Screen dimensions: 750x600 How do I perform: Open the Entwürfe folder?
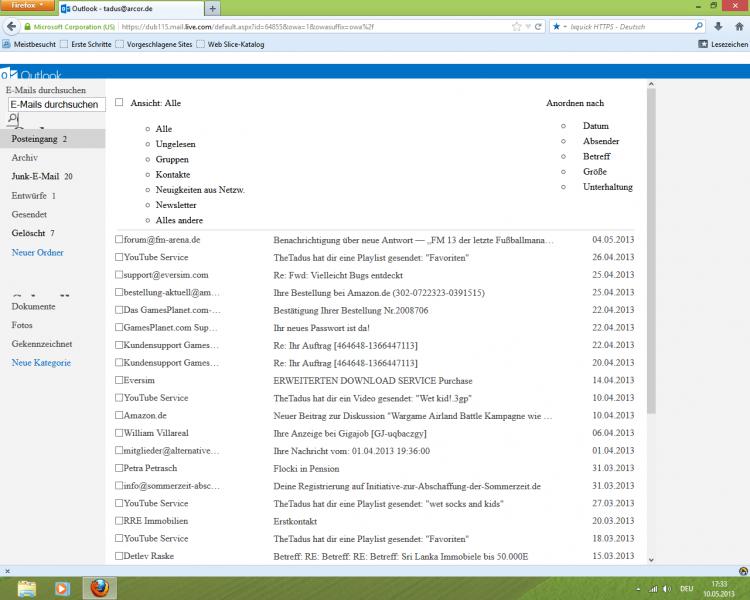click(x=33, y=195)
